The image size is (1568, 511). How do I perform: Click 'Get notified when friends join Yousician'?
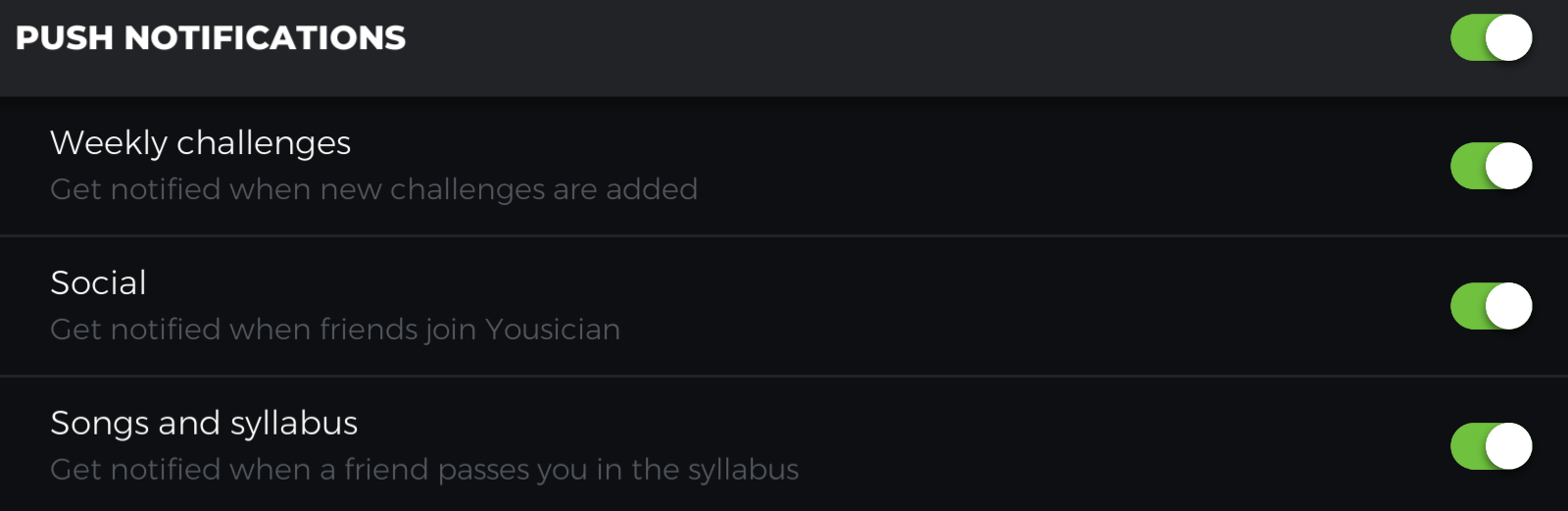point(335,330)
